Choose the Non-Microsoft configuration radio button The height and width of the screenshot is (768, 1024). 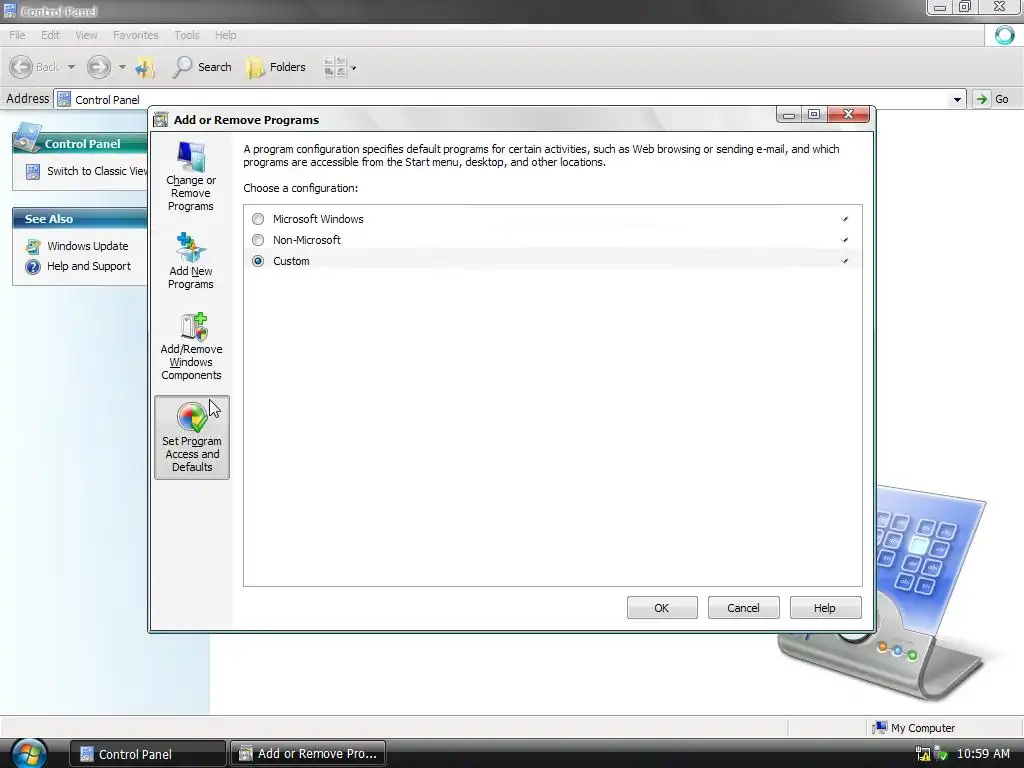pos(258,240)
